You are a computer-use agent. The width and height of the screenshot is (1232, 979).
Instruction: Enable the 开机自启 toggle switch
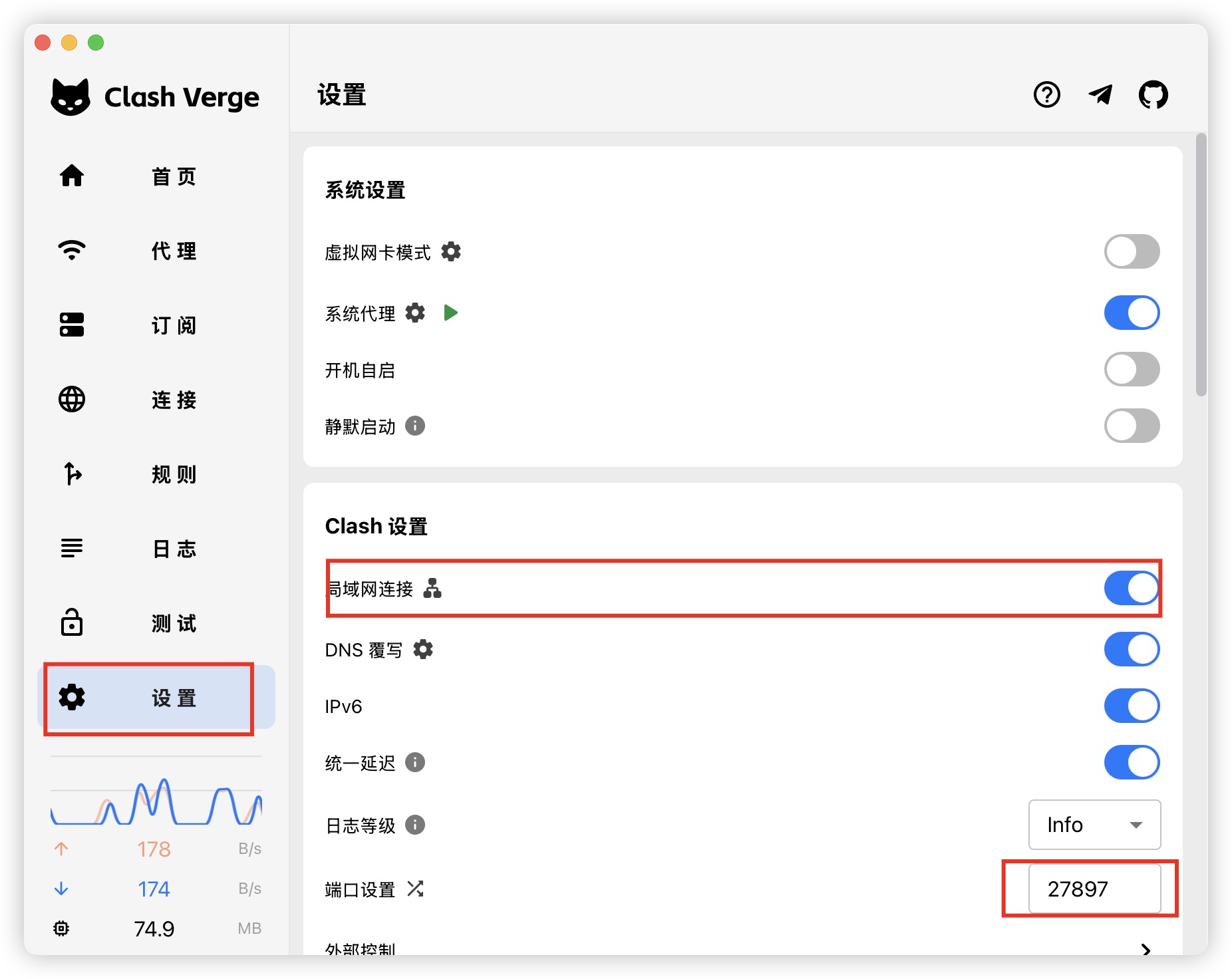coord(1132,369)
